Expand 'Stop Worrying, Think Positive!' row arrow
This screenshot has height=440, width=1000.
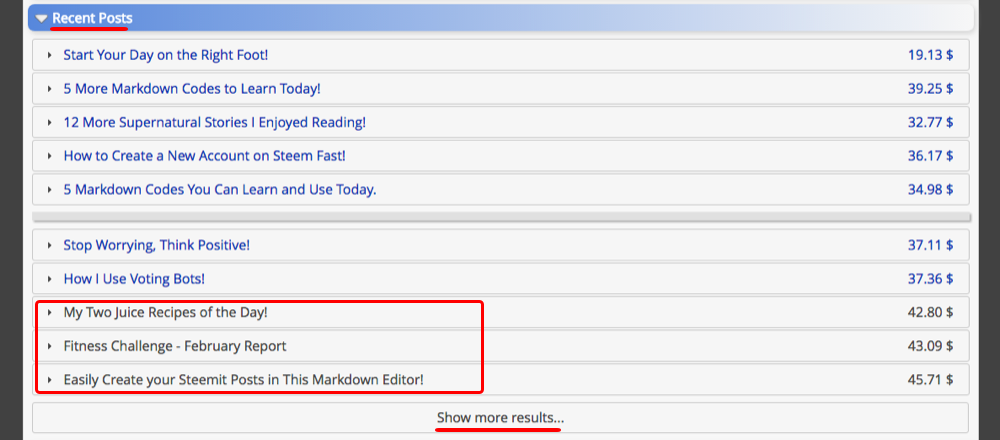point(49,246)
